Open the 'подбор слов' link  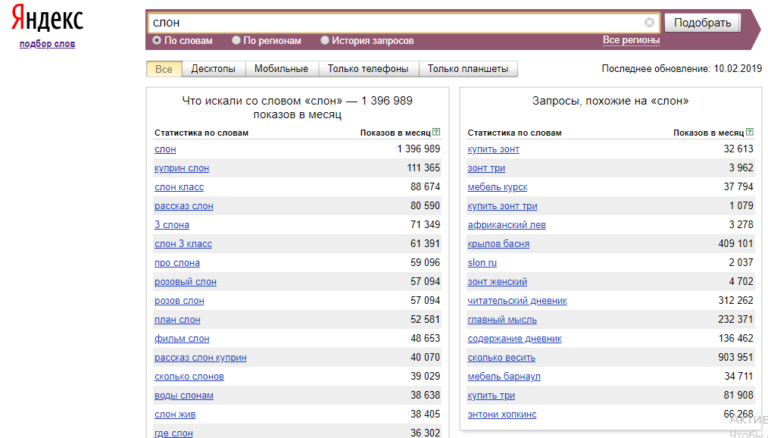(x=47, y=44)
